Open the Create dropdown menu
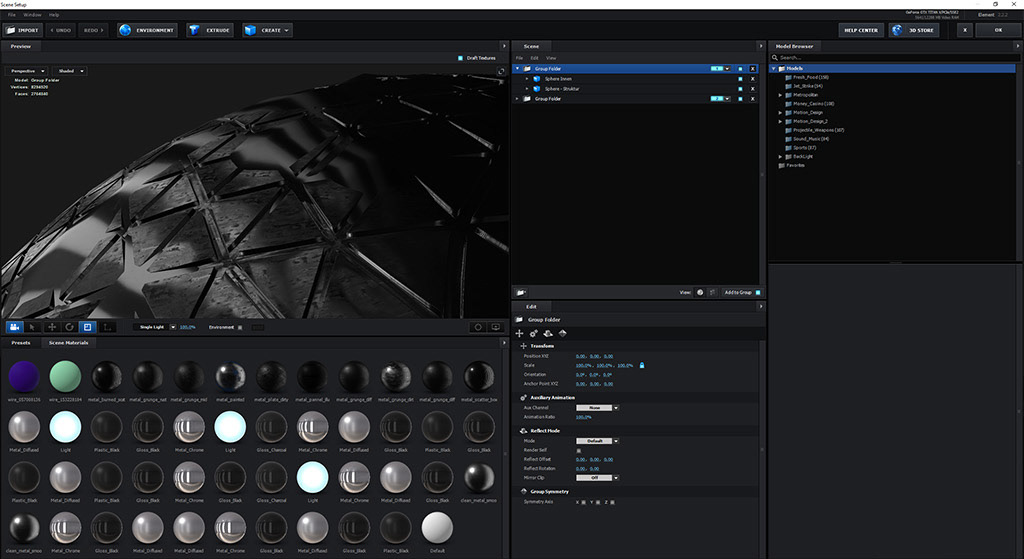Image resolution: width=1024 pixels, height=559 pixels. (267, 30)
